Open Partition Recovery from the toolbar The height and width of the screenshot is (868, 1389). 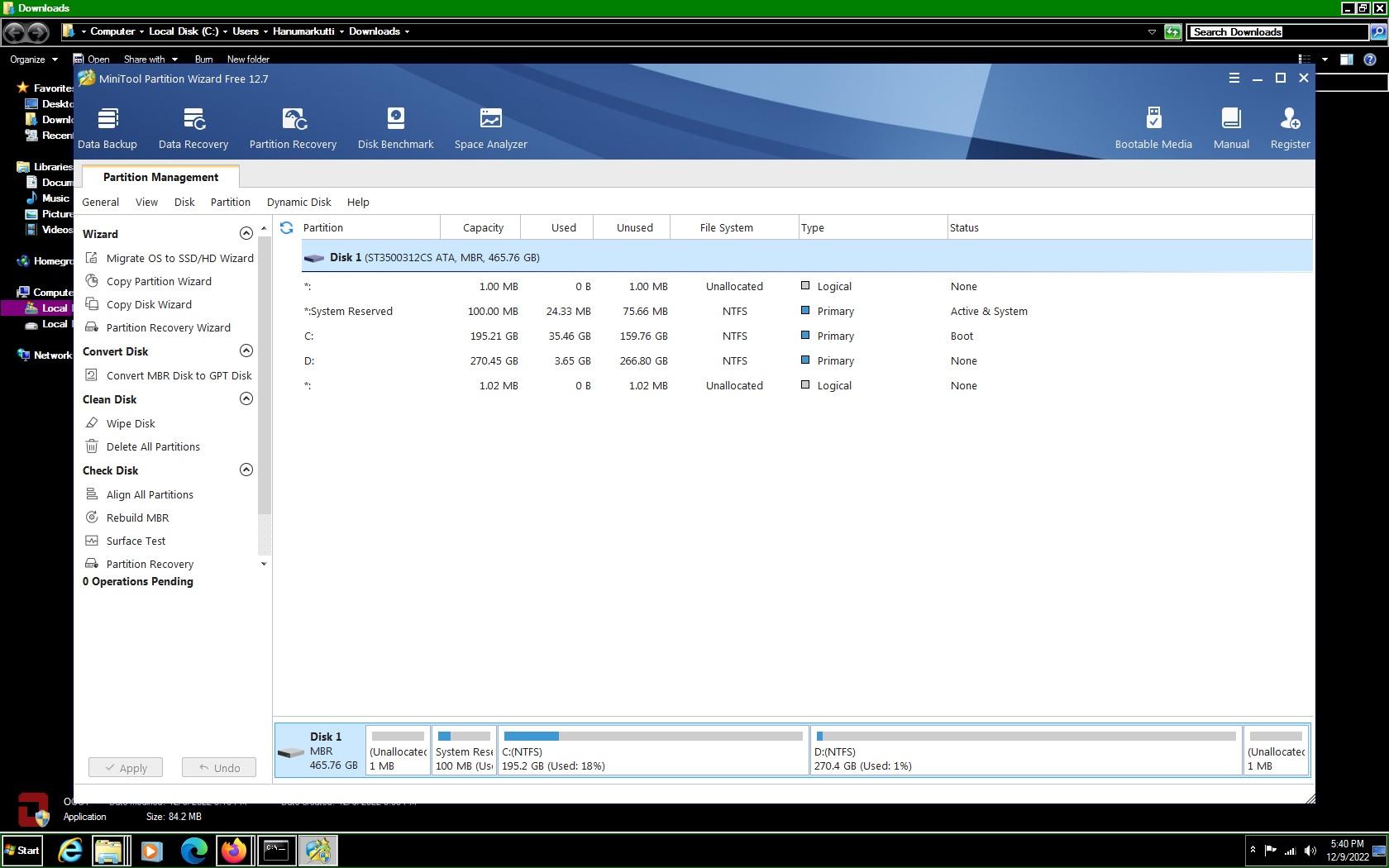[293, 128]
